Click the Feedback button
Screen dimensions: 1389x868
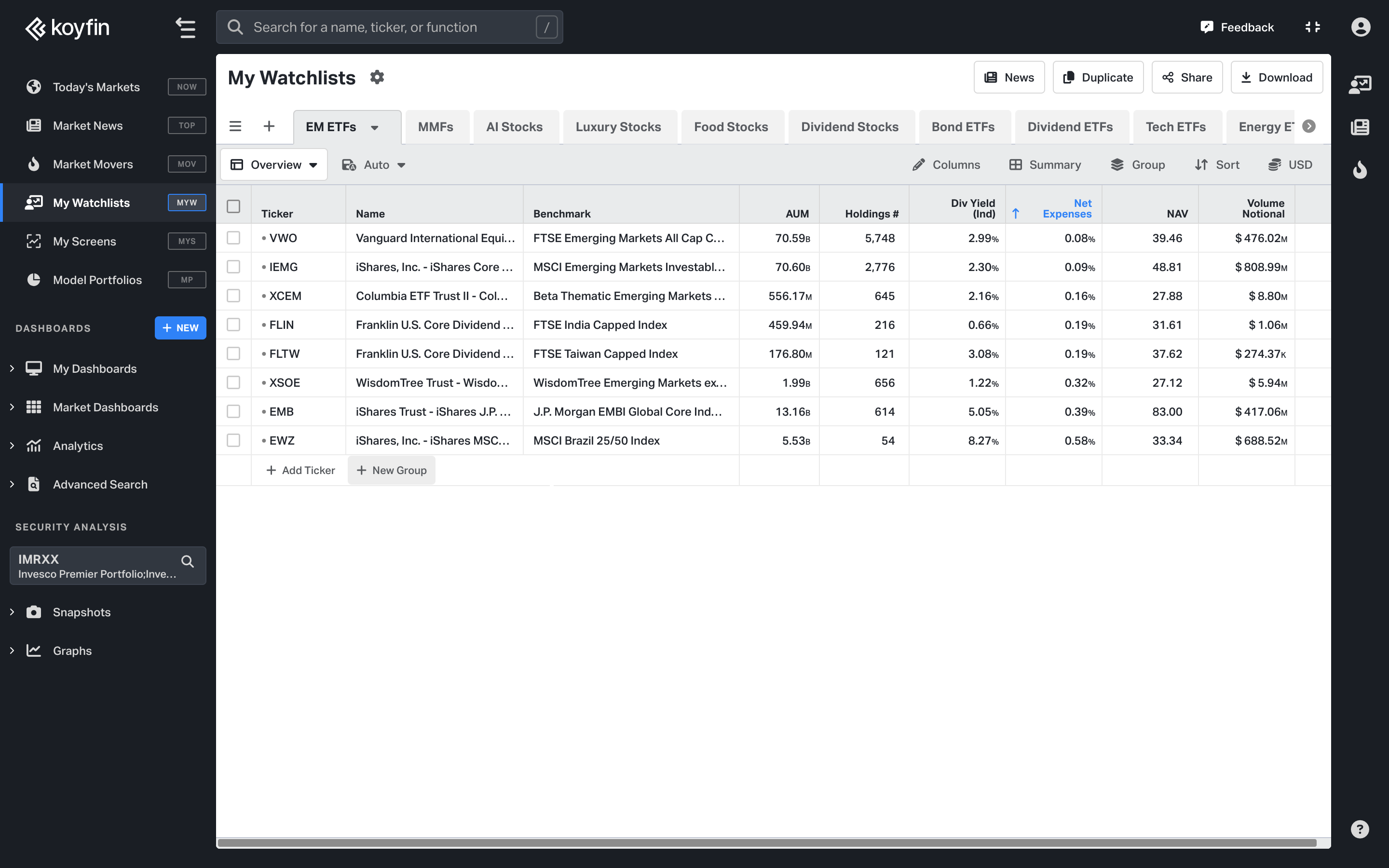point(1237,27)
